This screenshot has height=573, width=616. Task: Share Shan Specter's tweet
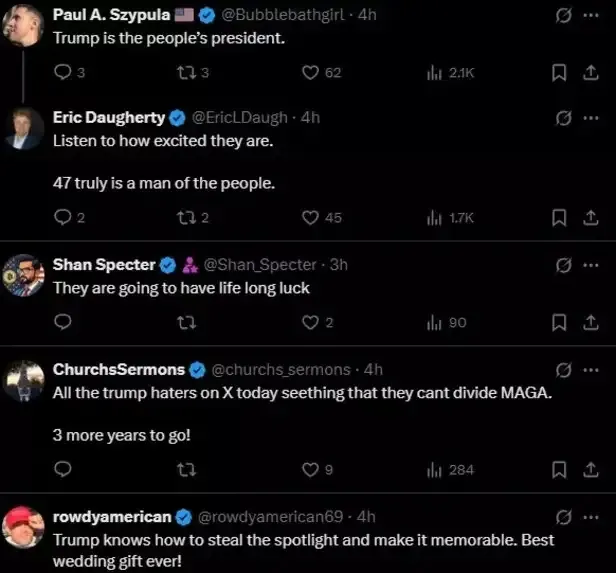pos(589,322)
